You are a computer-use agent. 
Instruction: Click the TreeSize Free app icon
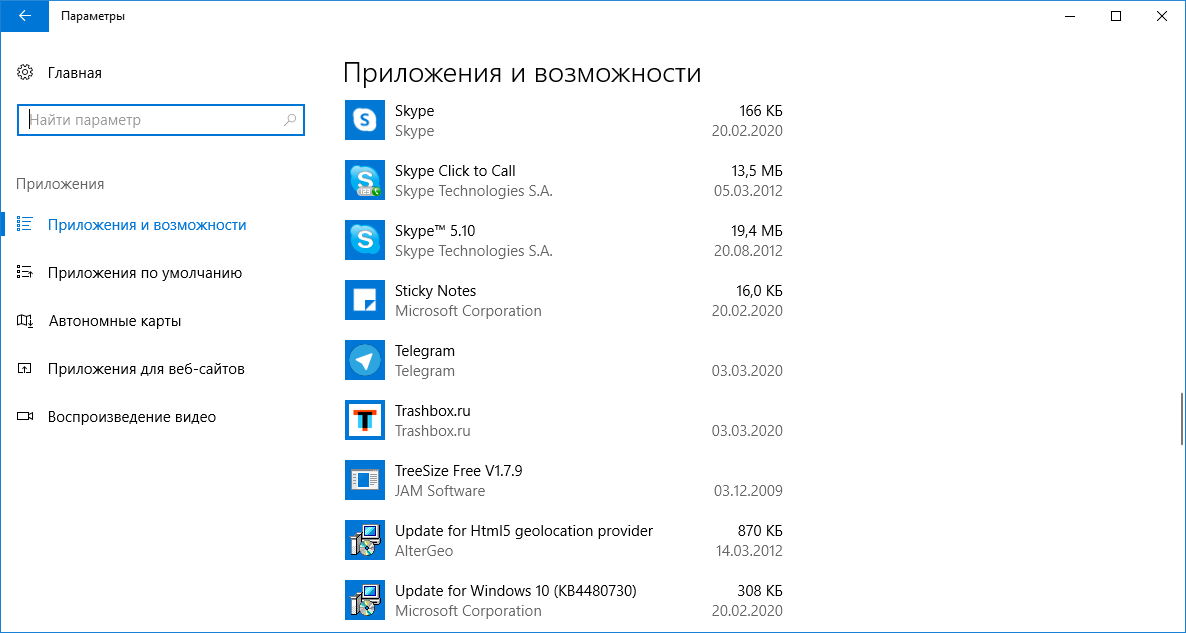(x=365, y=479)
